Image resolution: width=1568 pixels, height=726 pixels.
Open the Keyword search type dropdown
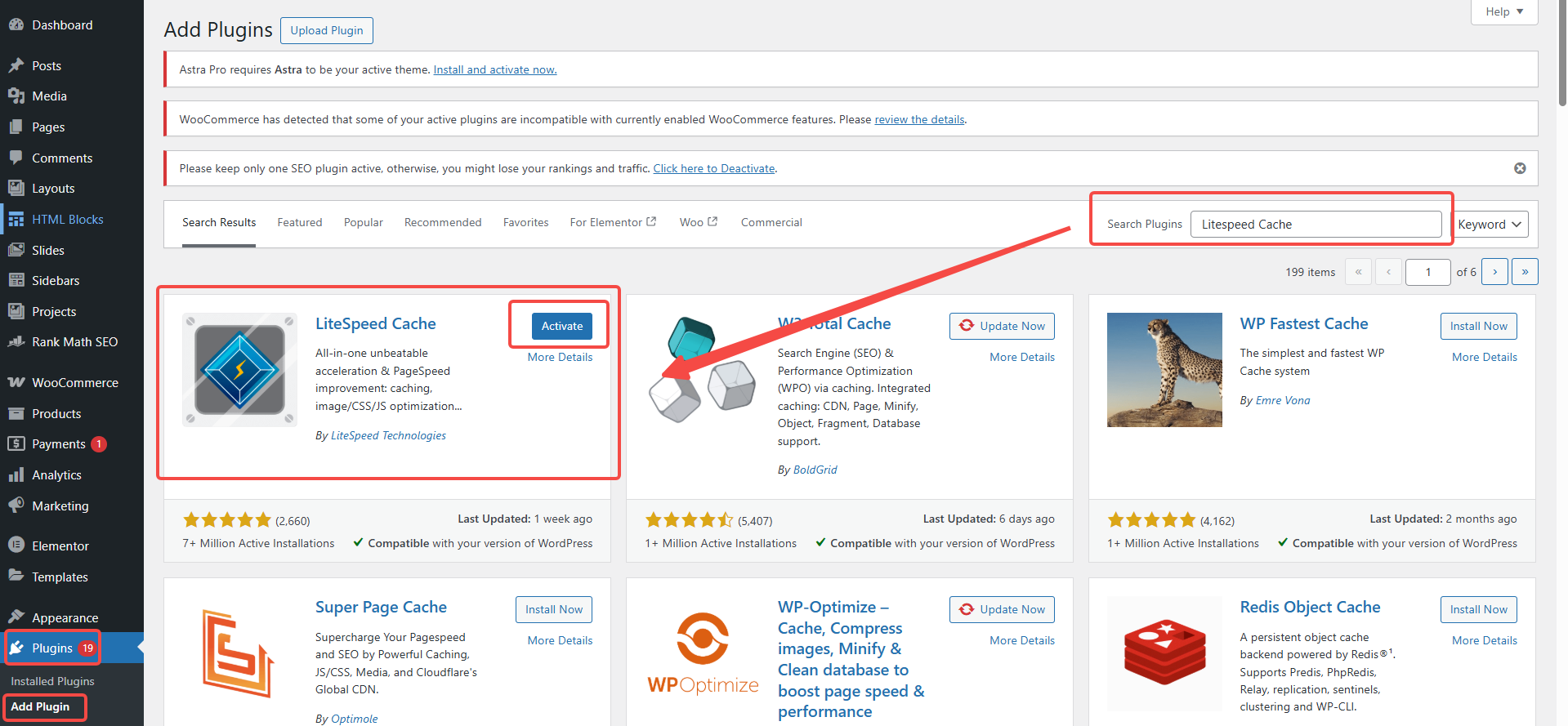click(x=1490, y=225)
